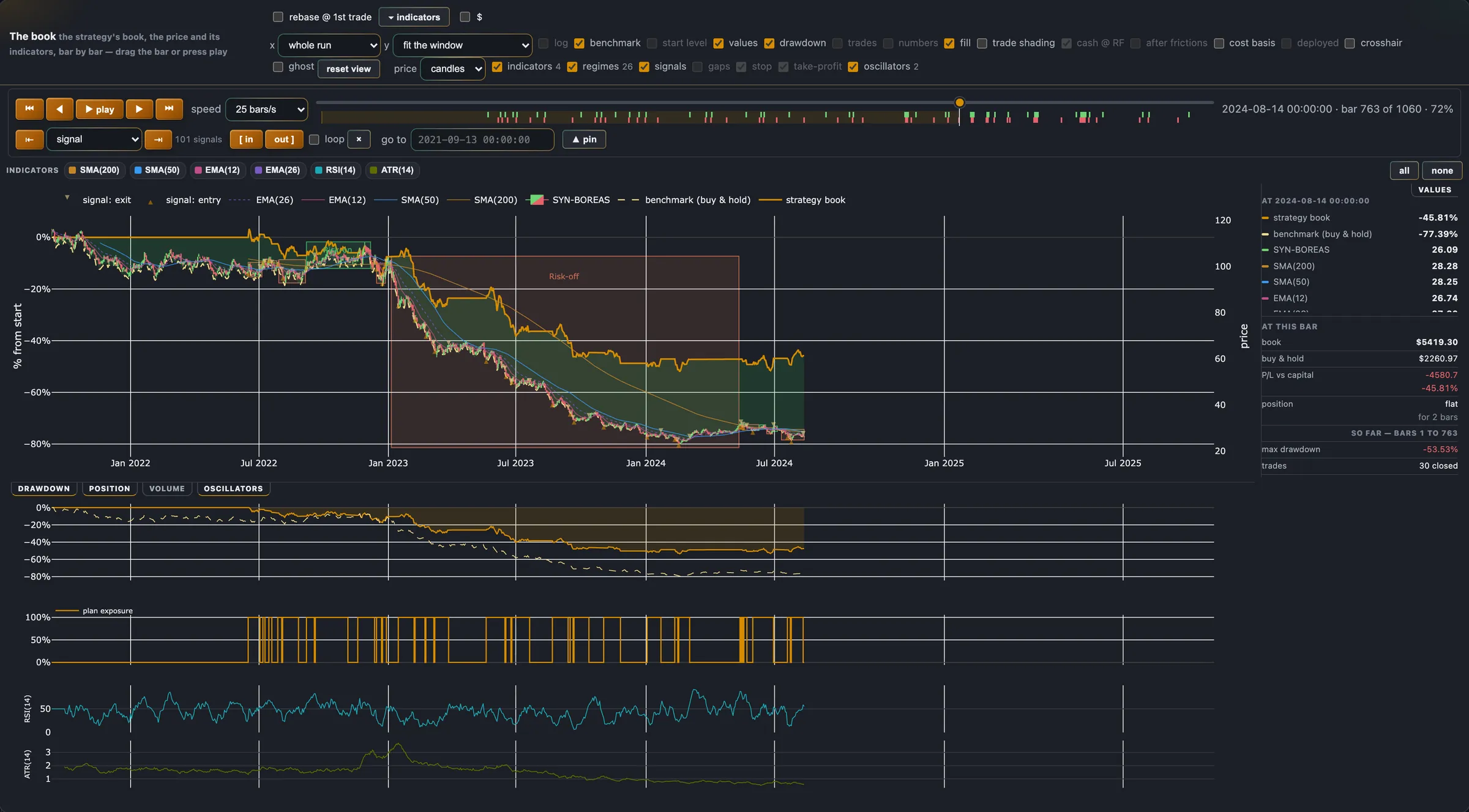The width and height of the screenshot is (1469, 812).
Task: Go to next signal
Action: point(158,140)
